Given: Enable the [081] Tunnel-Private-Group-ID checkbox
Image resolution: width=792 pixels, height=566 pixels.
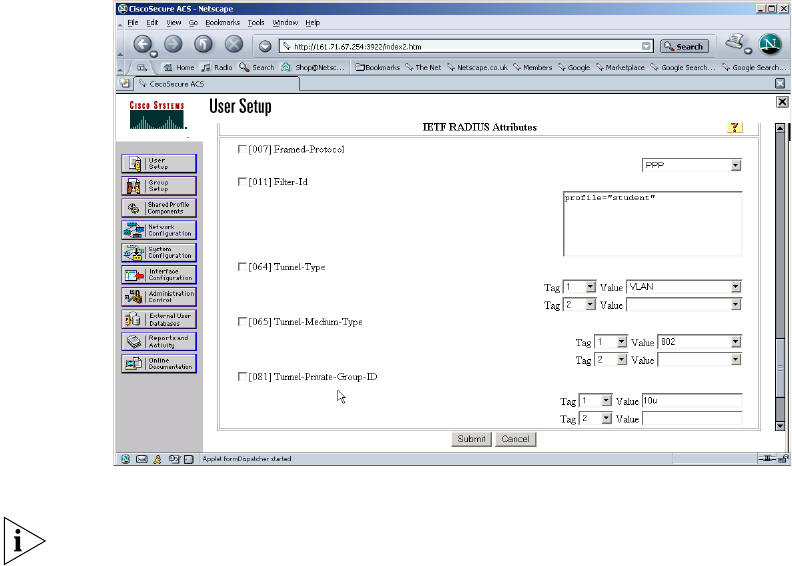Looking at the screenshot, I should click(242, 377).
